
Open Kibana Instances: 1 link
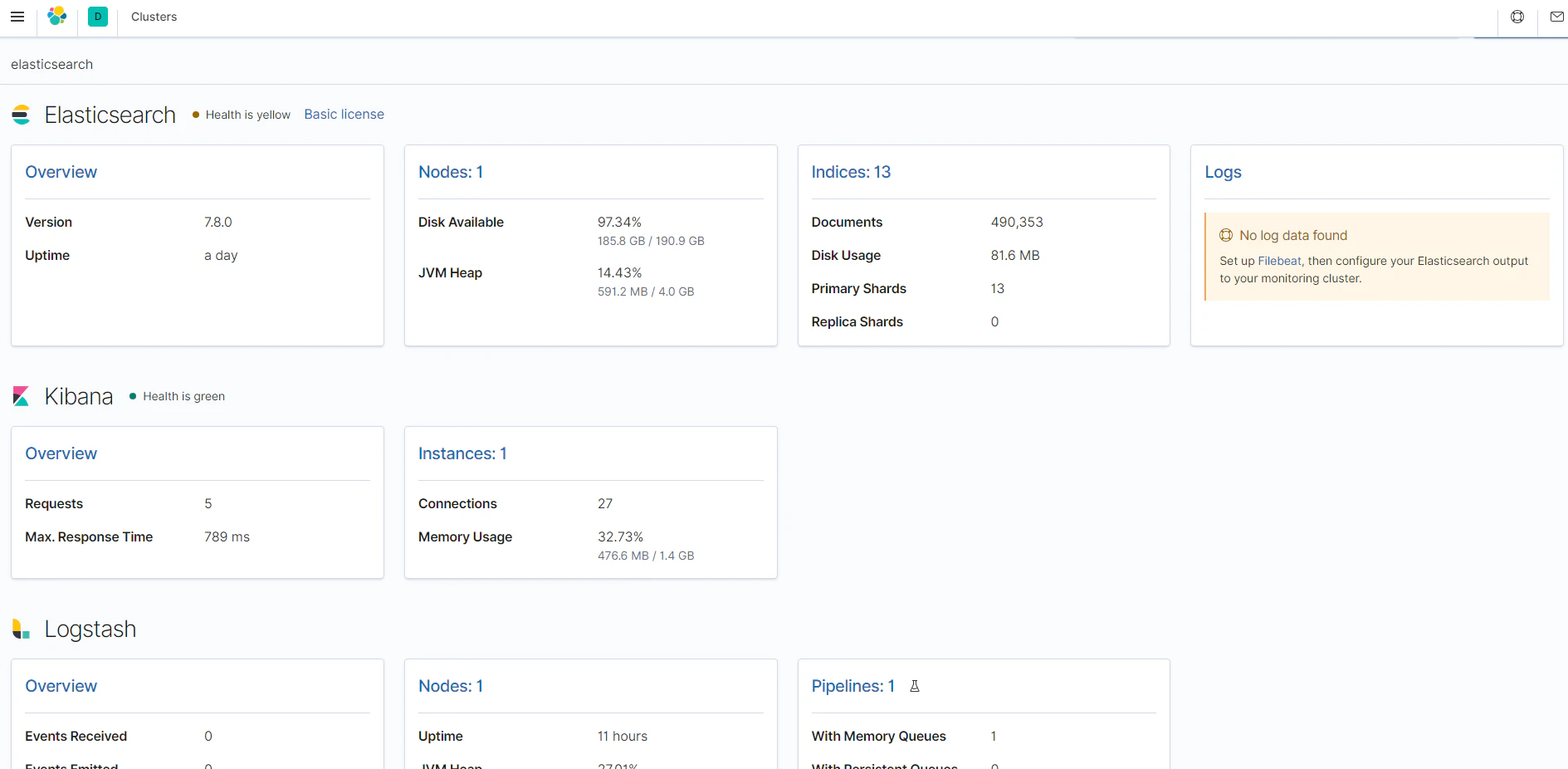[462, 453]
